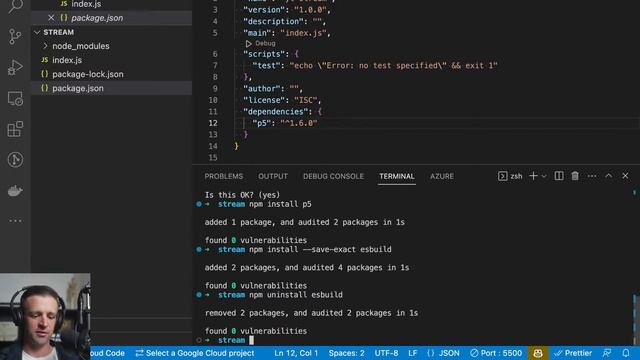Viewport: 640px width, 360px height.
Task: Click the "p5" dependency key in editor
Action: (262, 123)
